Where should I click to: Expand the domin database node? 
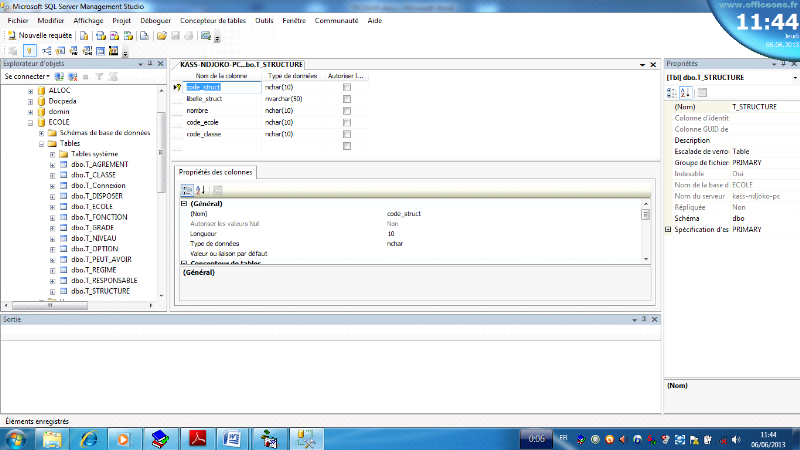click(31, 112)
